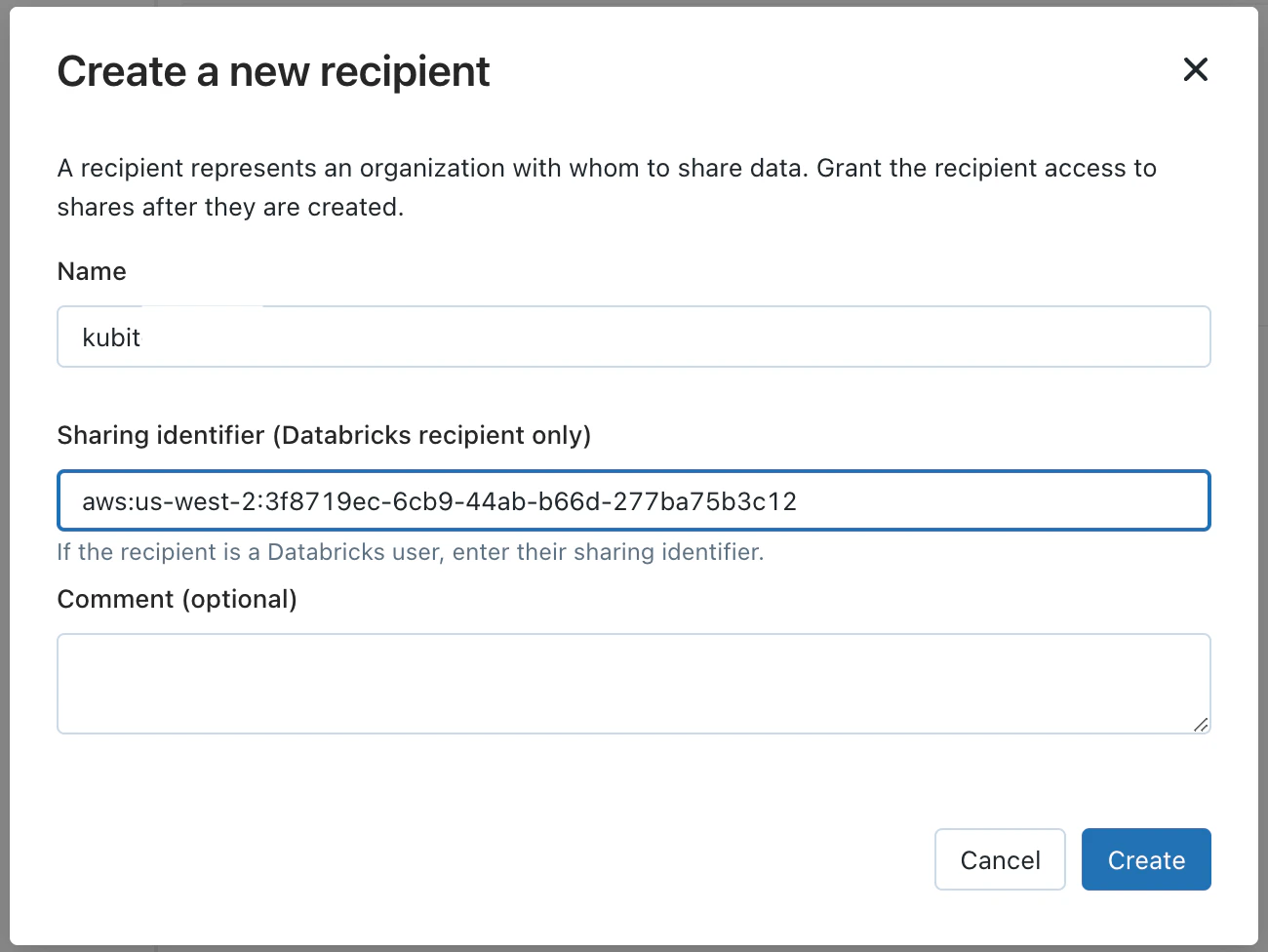This screenshot has height=952, width=1268.
Task: Click the recipient description paragraph text
Action: [605, 186]
